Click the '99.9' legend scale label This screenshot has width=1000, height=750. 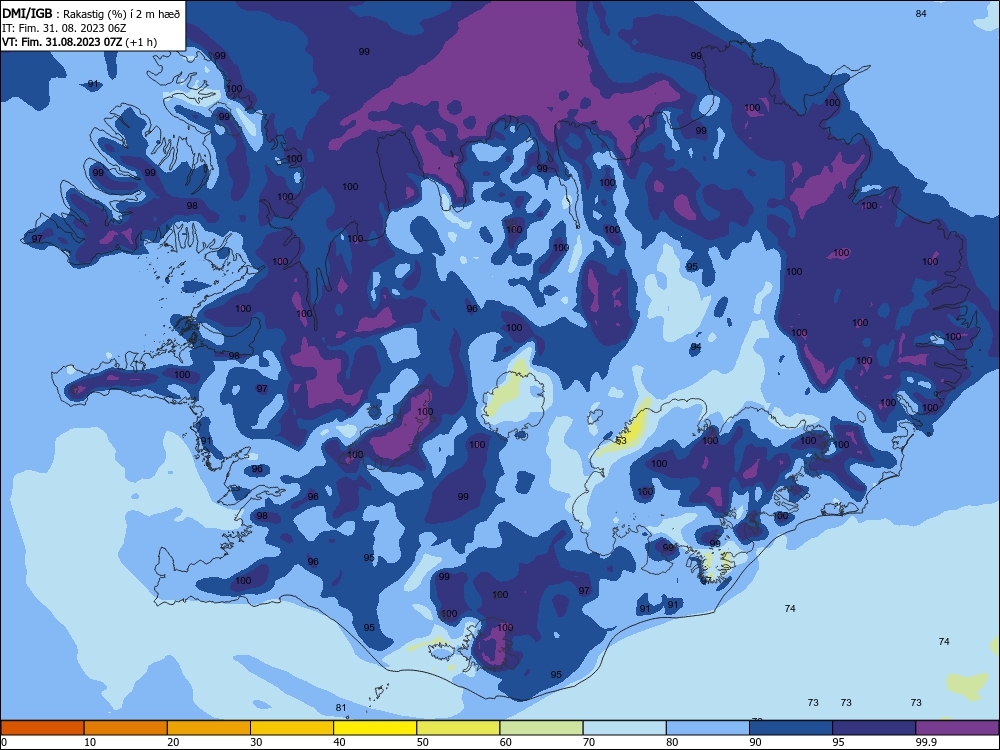(925, 742)
